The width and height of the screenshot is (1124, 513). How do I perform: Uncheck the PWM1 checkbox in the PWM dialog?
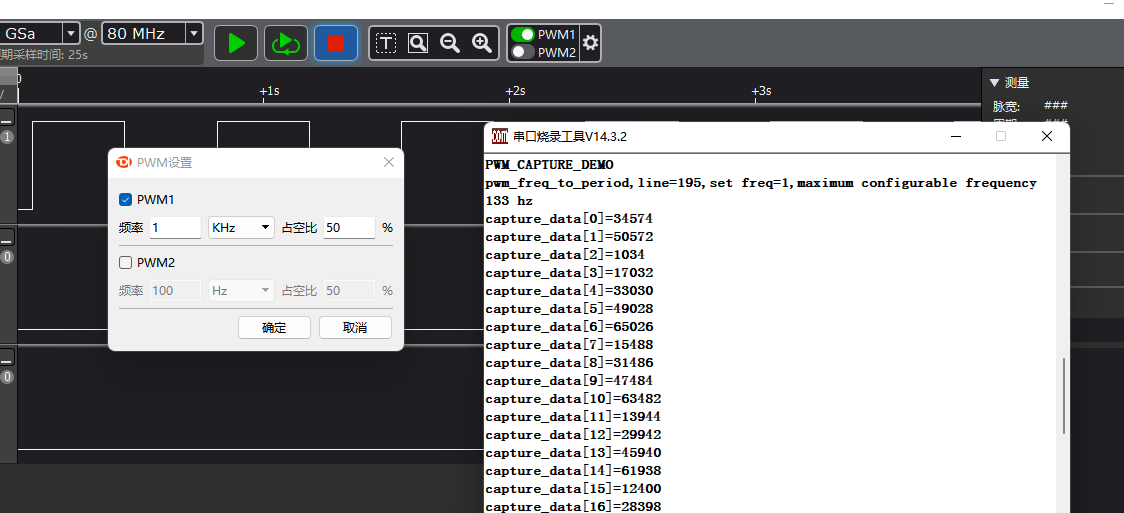tap(125, 200)
